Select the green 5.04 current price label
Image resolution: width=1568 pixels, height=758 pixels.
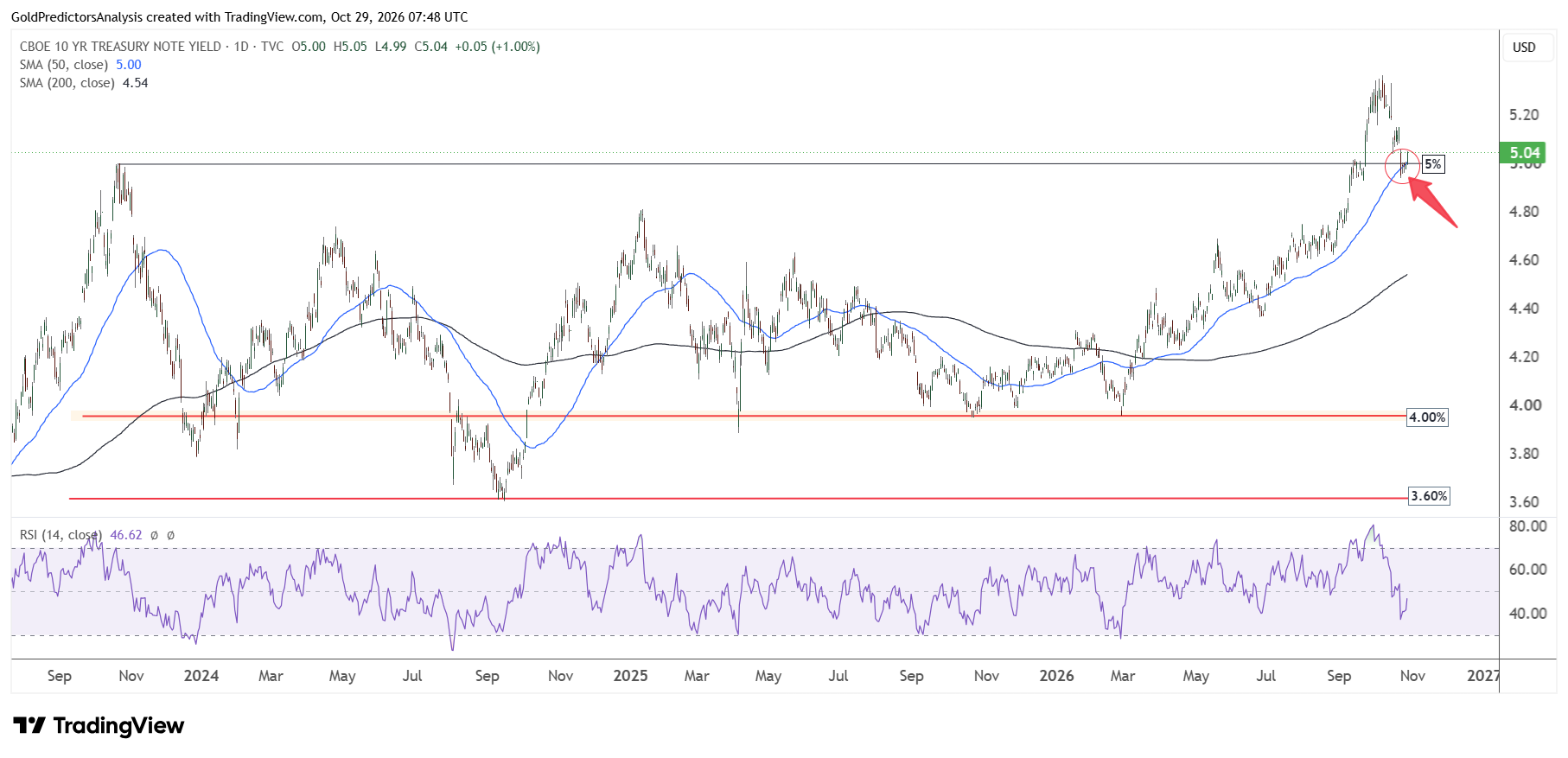[x=1525, y=153]
